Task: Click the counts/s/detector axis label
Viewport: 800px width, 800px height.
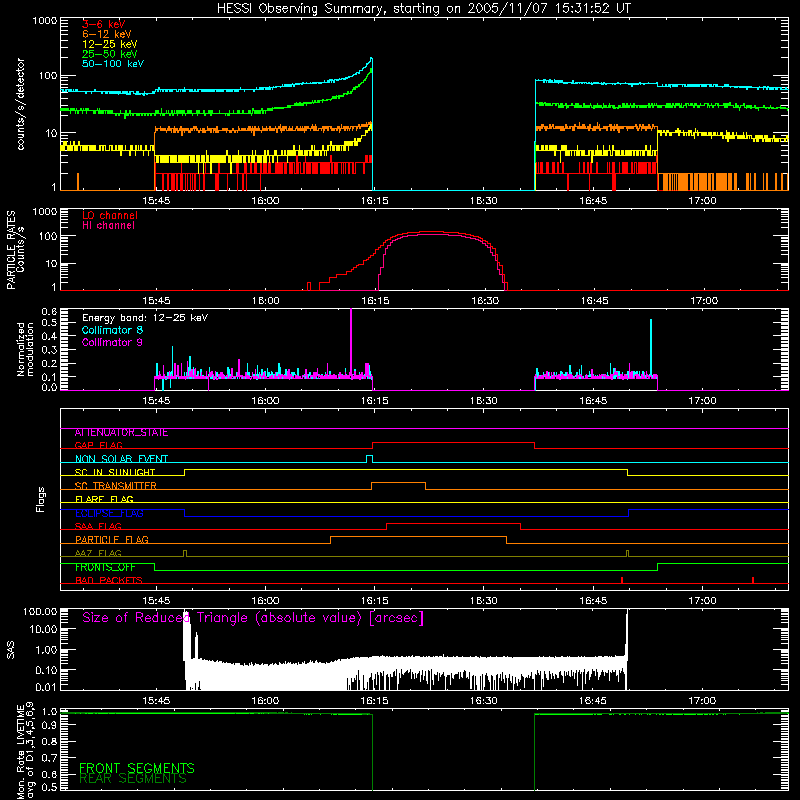Action: click(21, 104)
